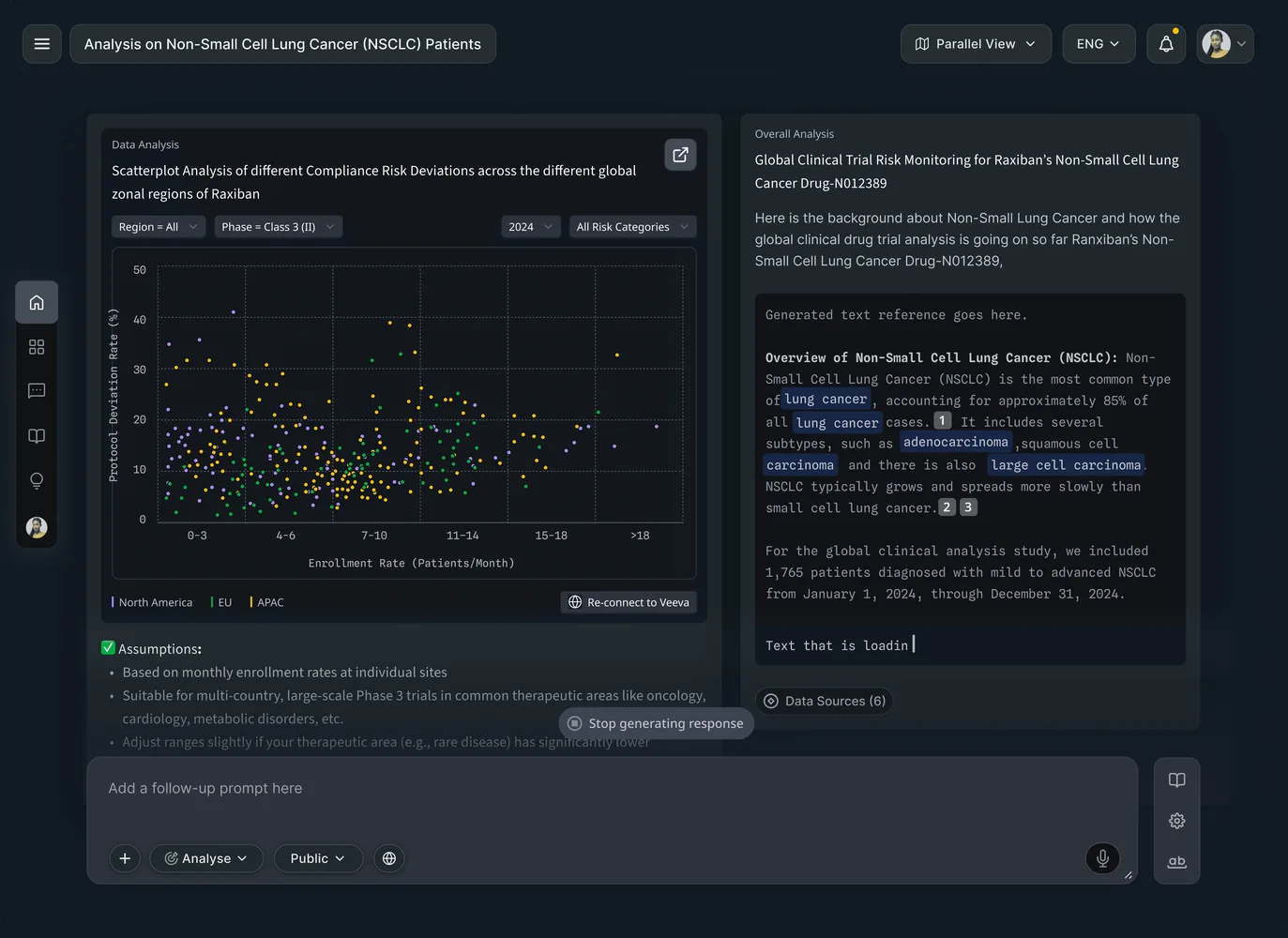The width and height of the screenshot is (1288, 938).
Task: Select the home icon in sidebar
Action: pyautogui.click(x=37, y=302)
